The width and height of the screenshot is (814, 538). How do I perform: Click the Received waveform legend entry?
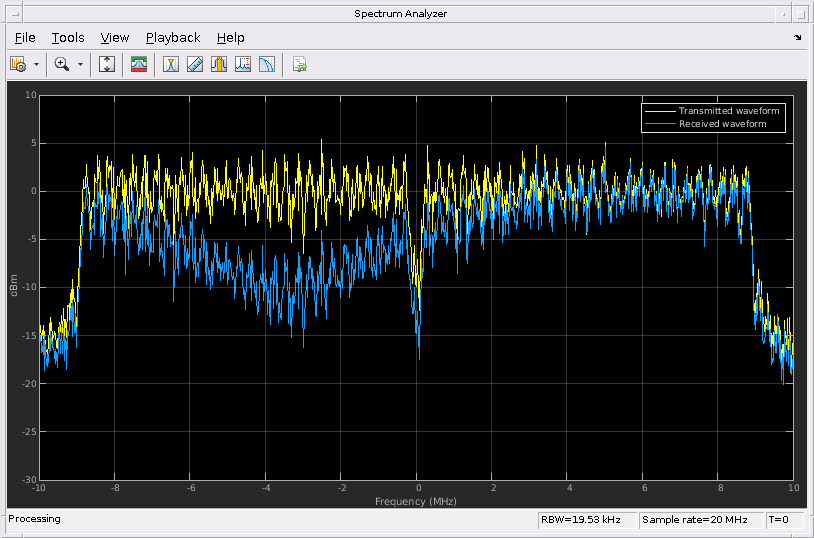pyautogui.click(x=722, y=124)
